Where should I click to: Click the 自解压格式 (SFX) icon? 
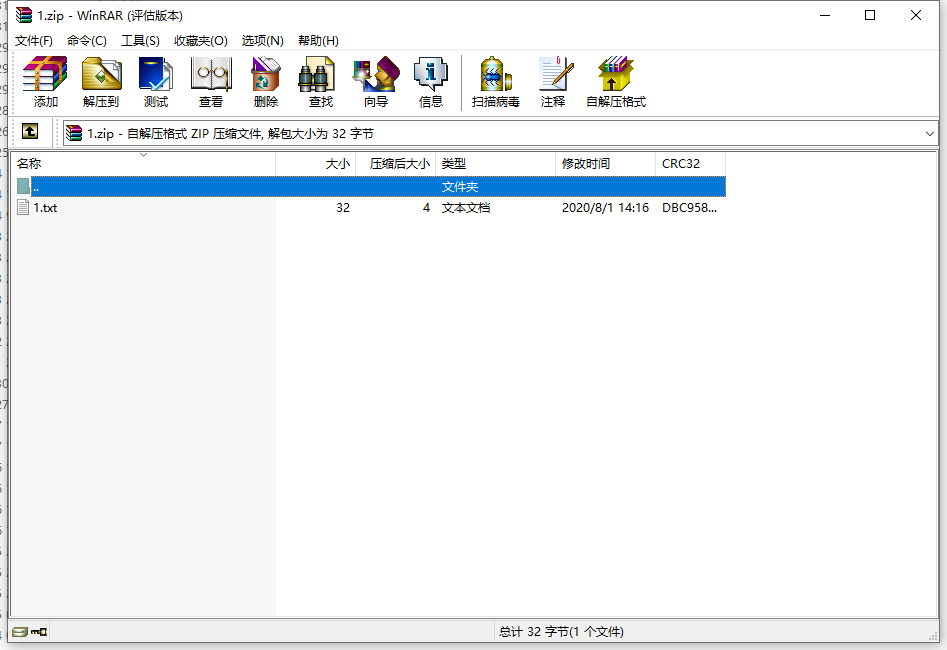(x=616, y=82)
